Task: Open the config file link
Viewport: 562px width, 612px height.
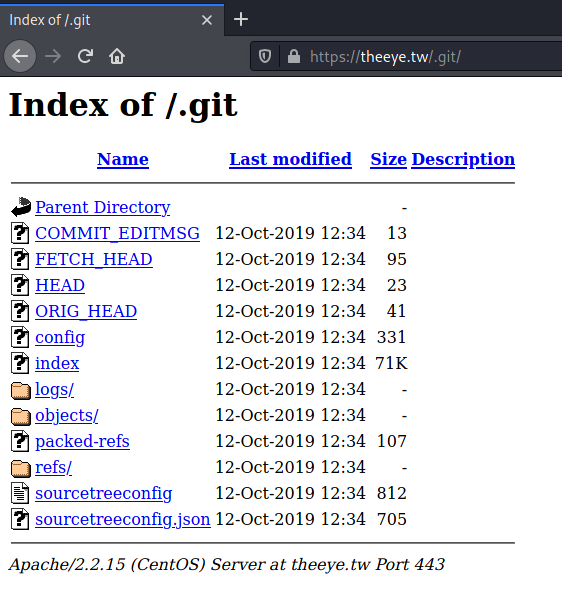Action: 60,338
